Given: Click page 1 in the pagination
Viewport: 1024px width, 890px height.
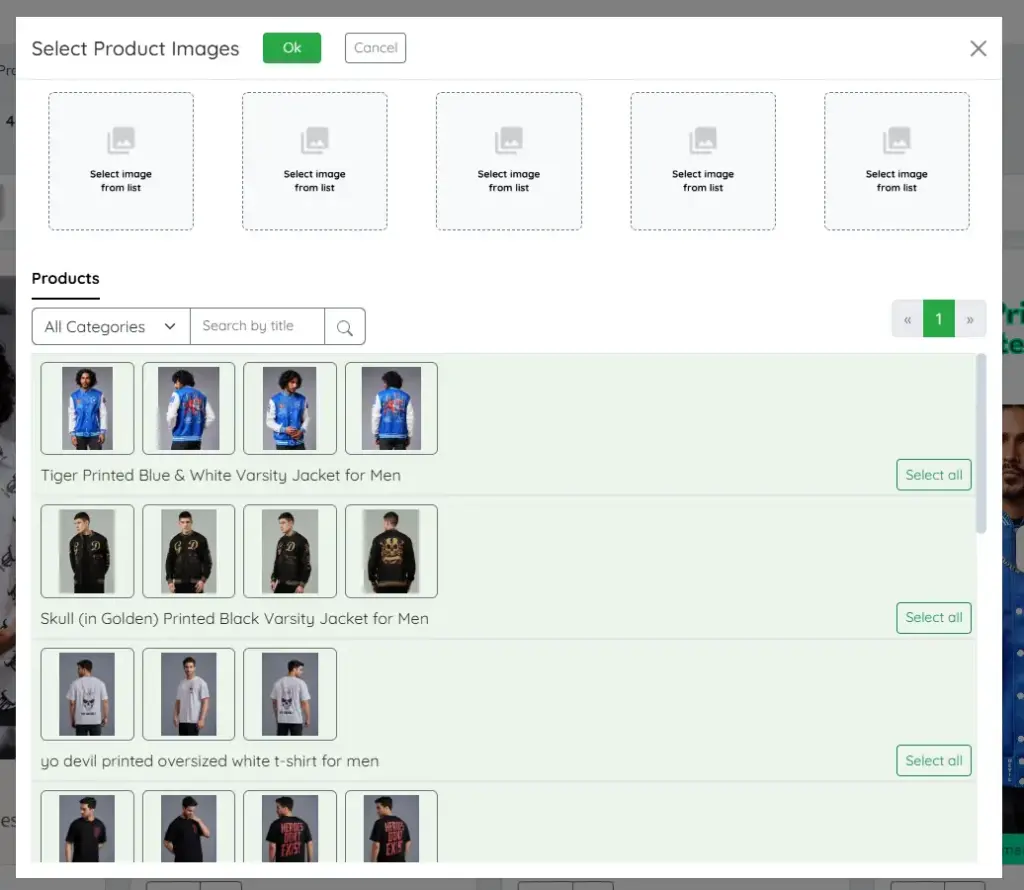Looking at the screenshot, I should [x=938, y=318].
